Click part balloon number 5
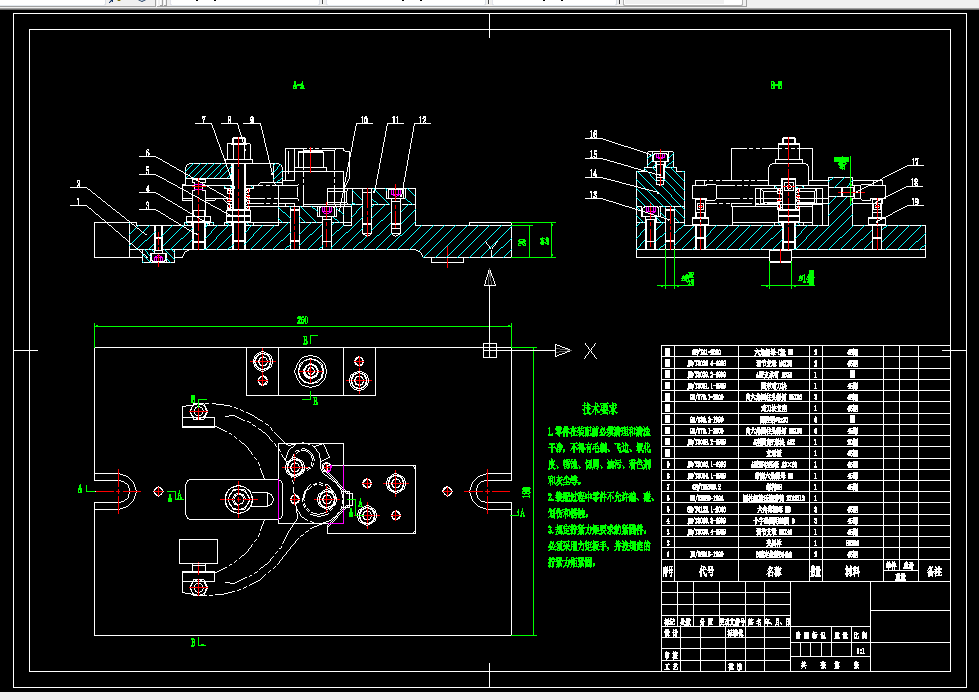 (x=147, y=170)
